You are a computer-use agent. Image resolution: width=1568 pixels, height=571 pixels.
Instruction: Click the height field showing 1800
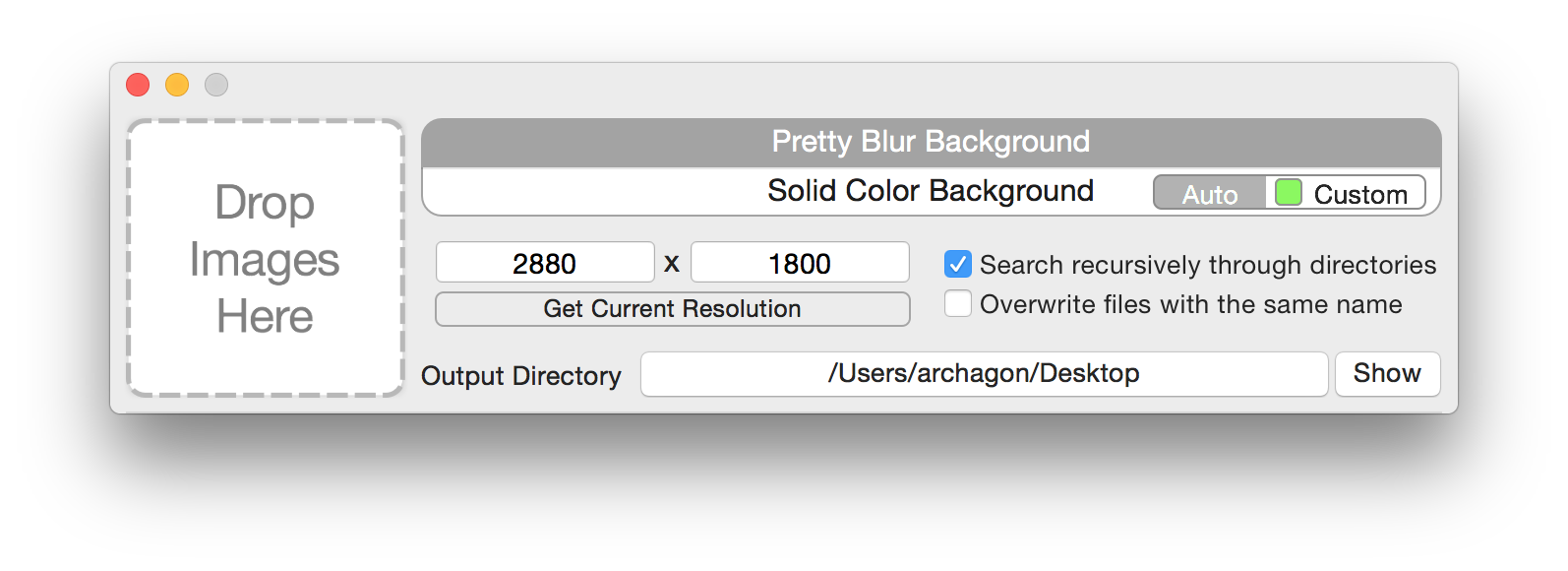click(x=800, y=263)
